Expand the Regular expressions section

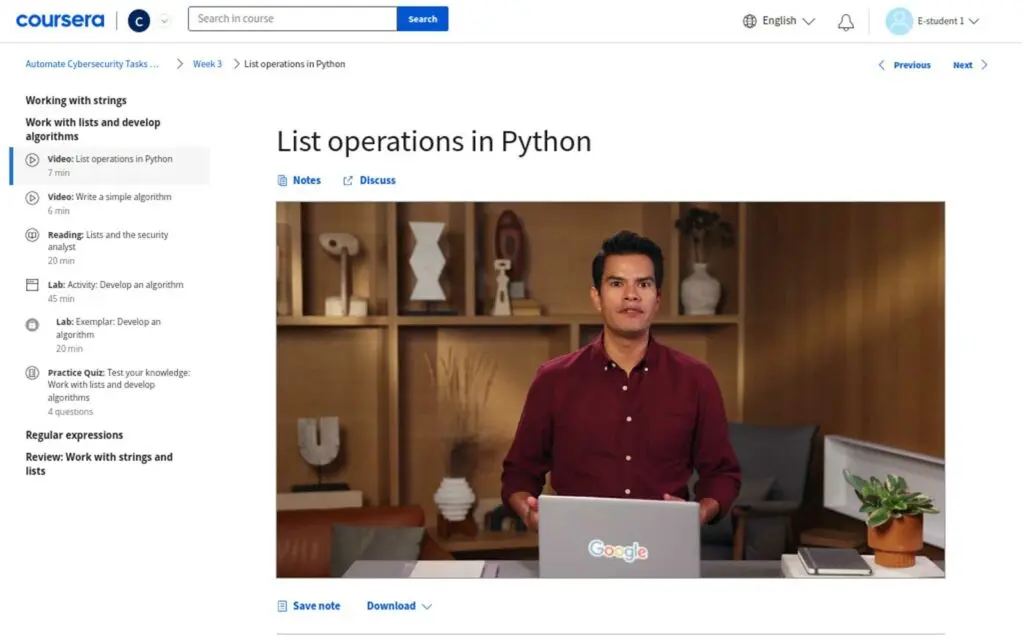click(x=74, y=435)
